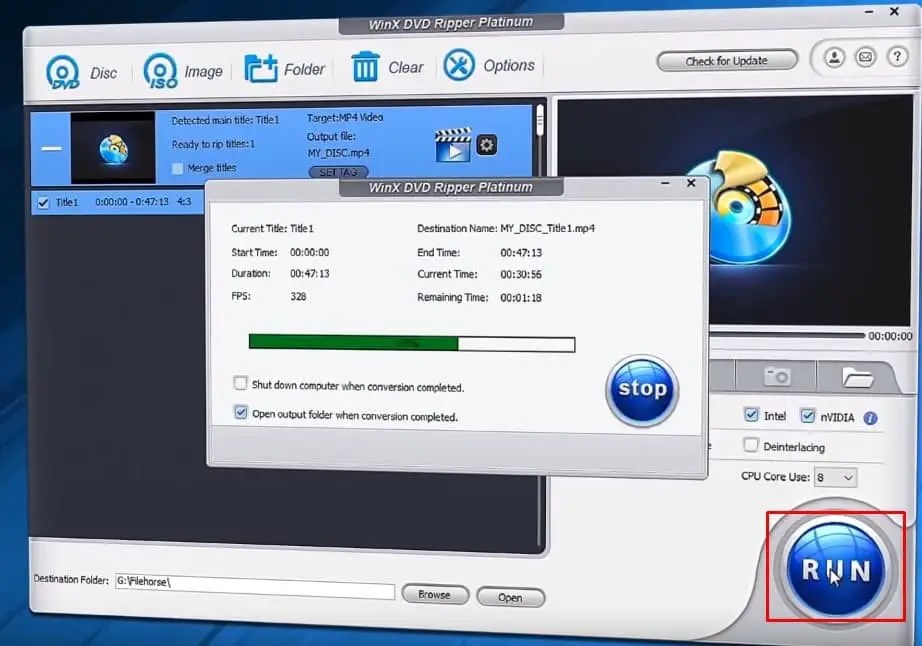The image size is (922, 646).
Task: Edit the Destination Folder path field
Action: point(255,585)
